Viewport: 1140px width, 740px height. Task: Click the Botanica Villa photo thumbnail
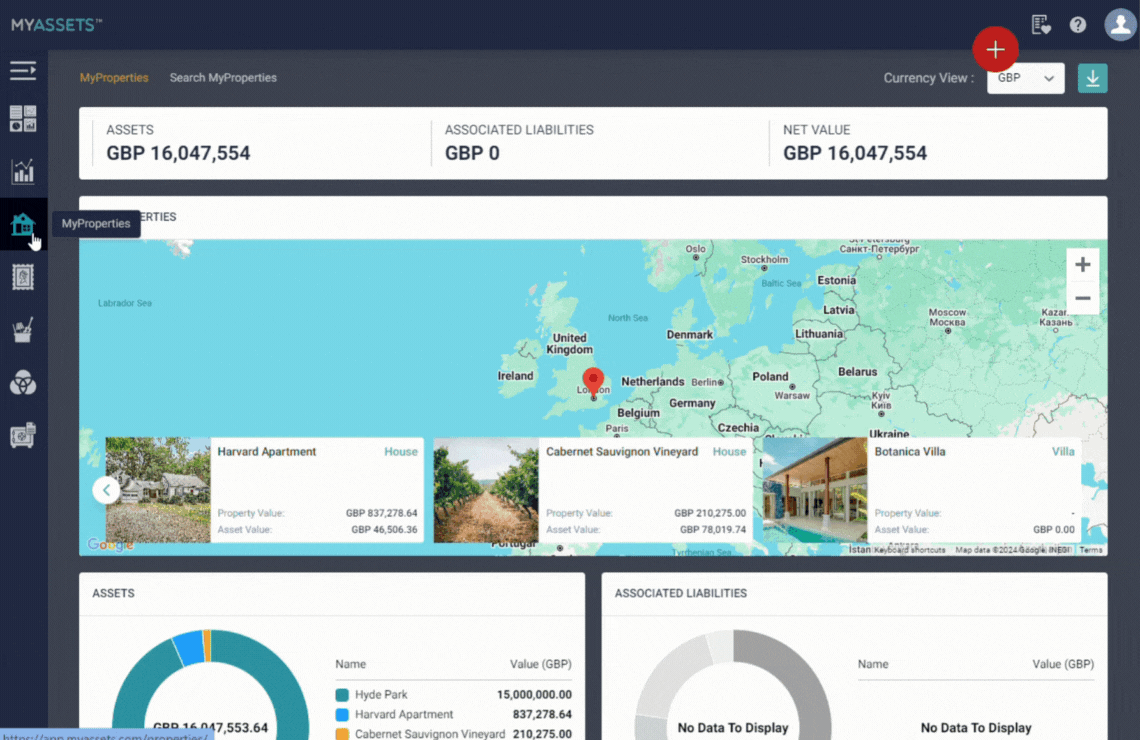(815, 490)
